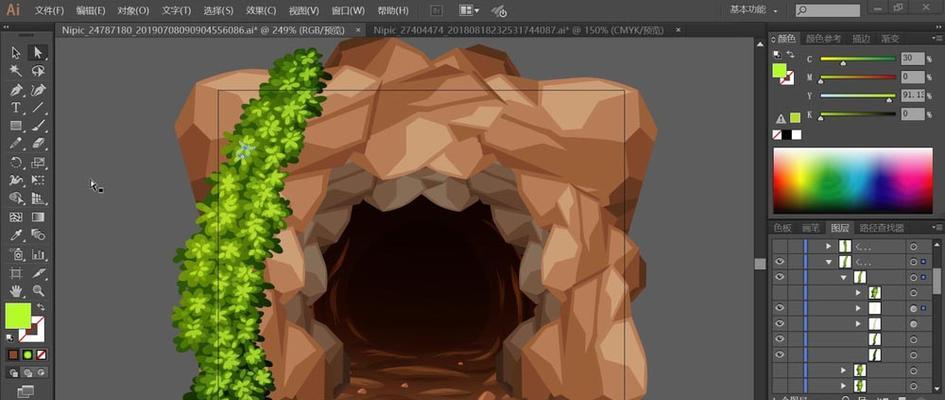The height and width of the screenshot is (400, 945).
Task: Select the Magic Wand tool
Action: point(16,71)
